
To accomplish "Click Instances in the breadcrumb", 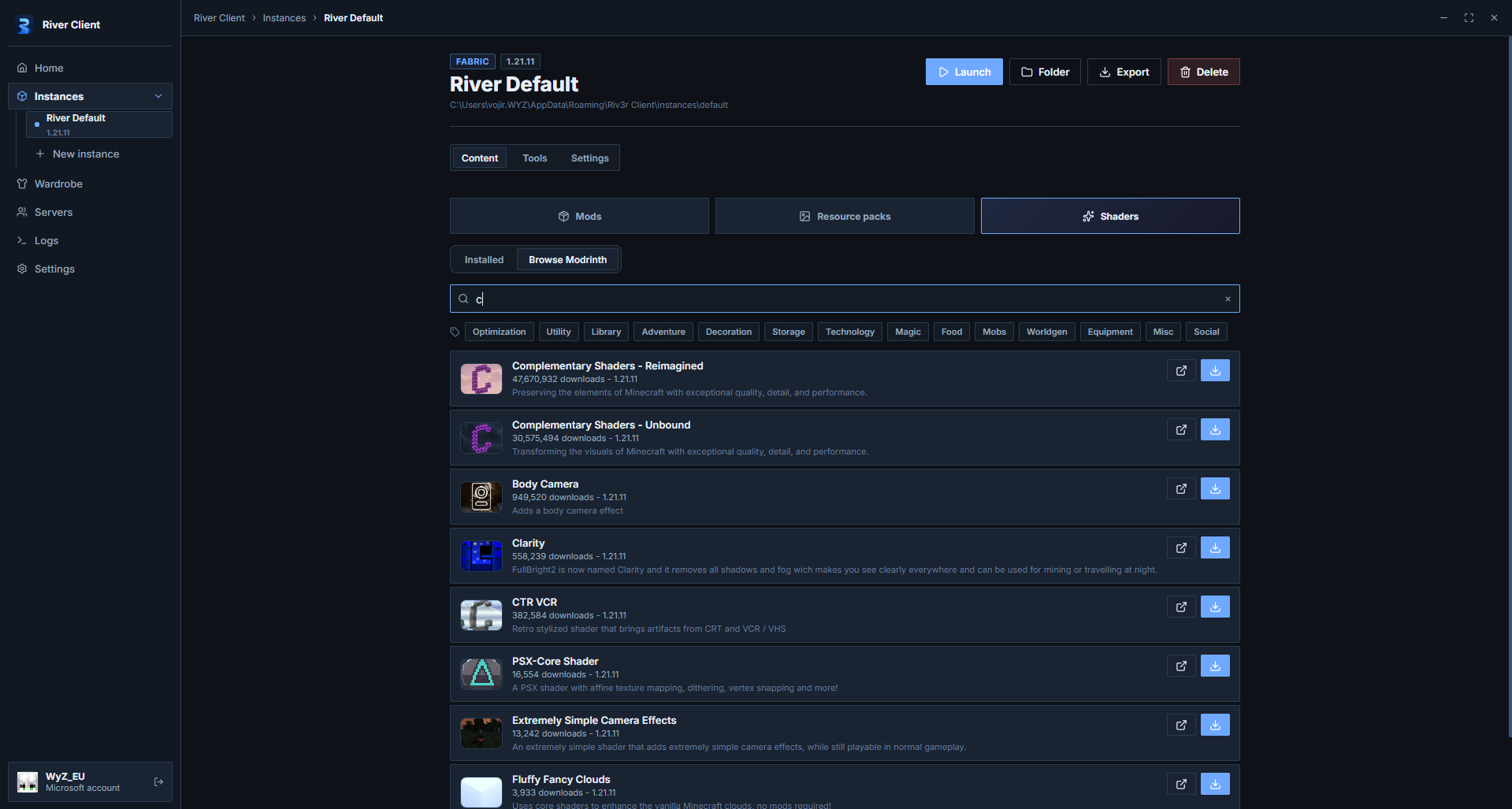I will point(284,17).
